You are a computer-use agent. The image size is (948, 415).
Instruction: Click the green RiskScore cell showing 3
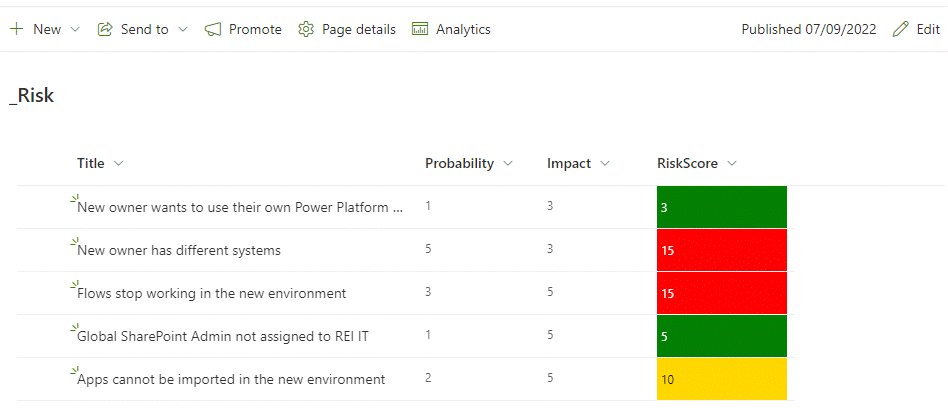click(721, 207)
